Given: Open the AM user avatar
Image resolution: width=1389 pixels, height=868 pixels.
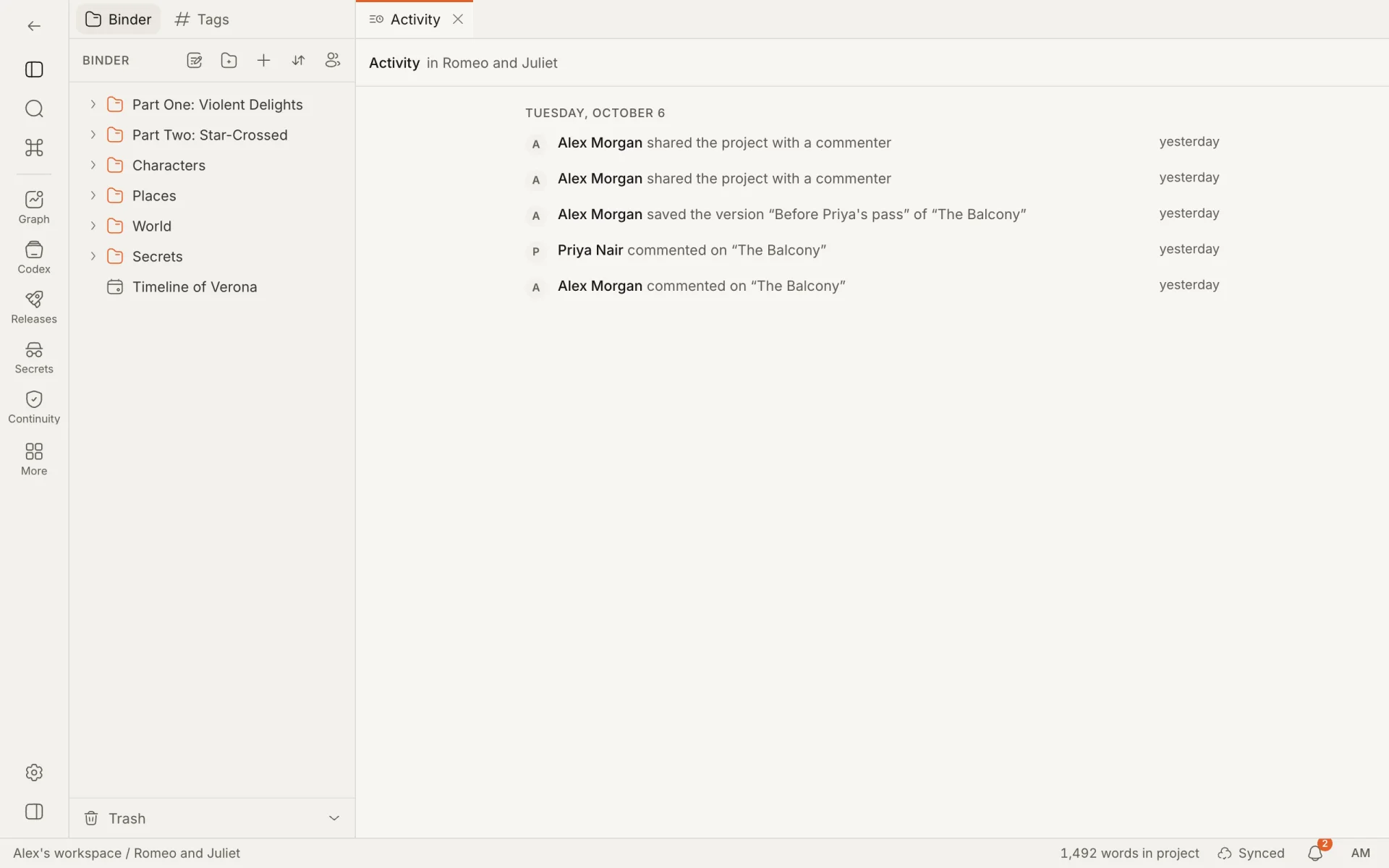Looking at the screenshot, I should click(1361, 854).
